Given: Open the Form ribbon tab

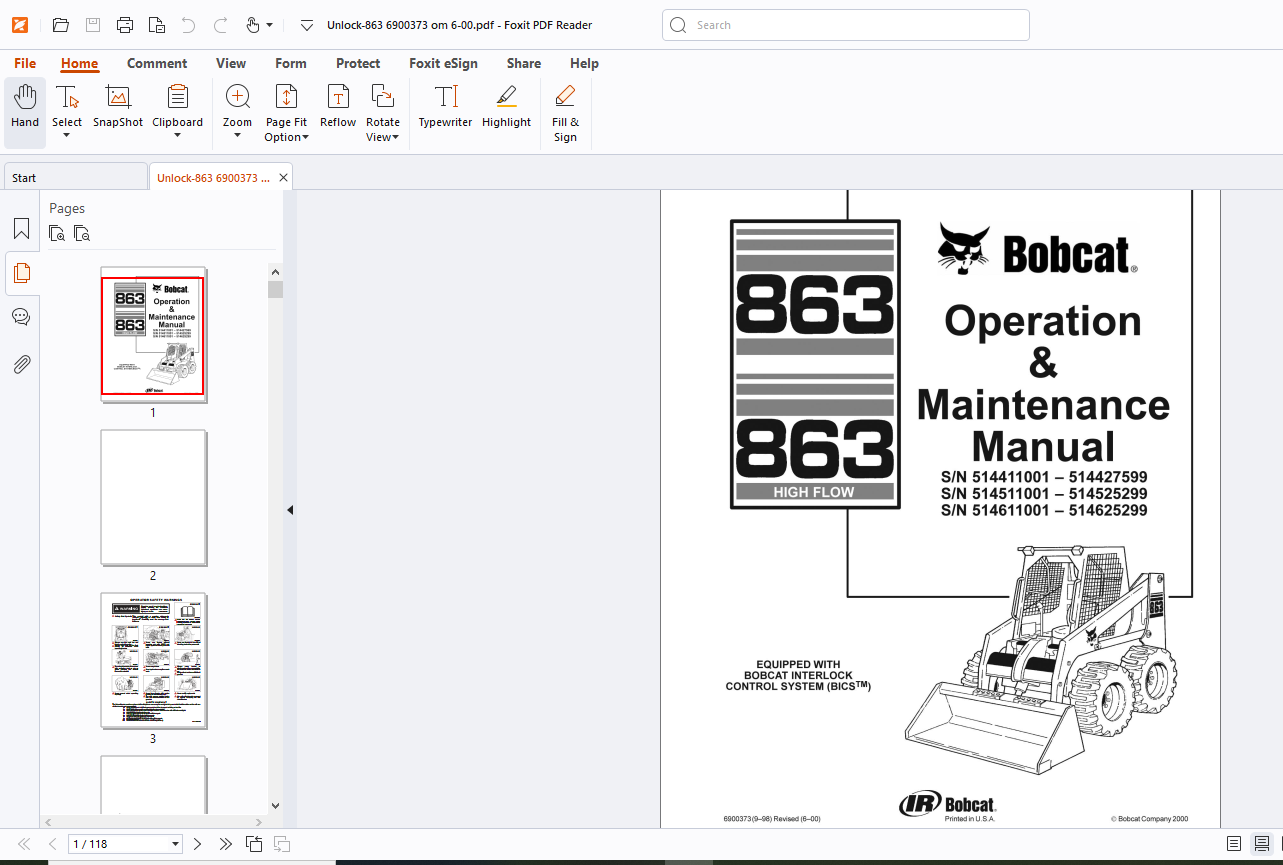Looking at the screenshot, I should pyautogui.click(x=291, y=63).
